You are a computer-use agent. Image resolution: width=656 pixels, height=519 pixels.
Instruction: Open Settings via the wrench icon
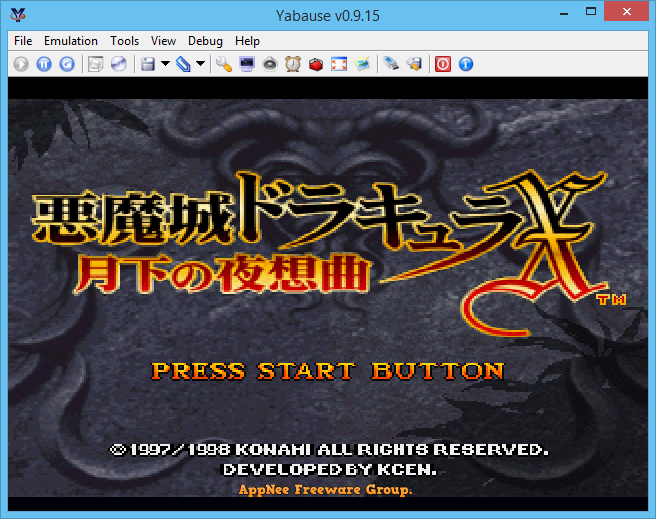point(224,64)
